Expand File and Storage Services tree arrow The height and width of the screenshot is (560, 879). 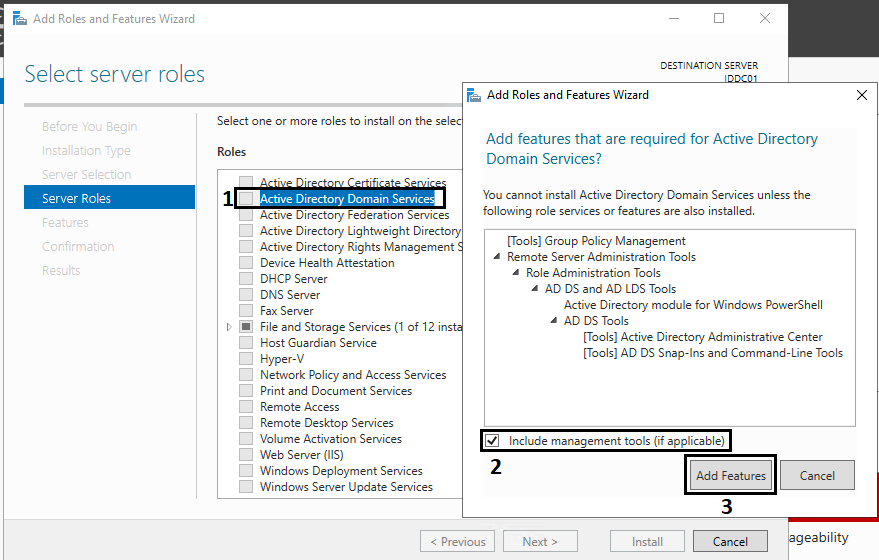click(x=229, y=327)
